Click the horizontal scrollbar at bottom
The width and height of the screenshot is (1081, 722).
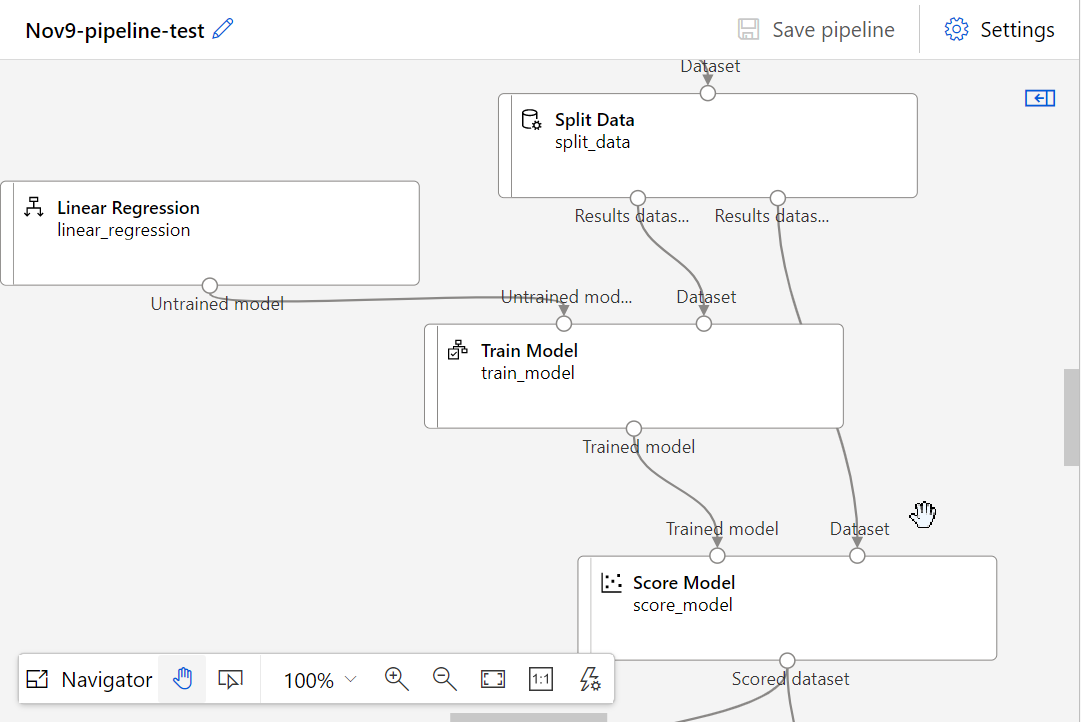pos(528,717)
